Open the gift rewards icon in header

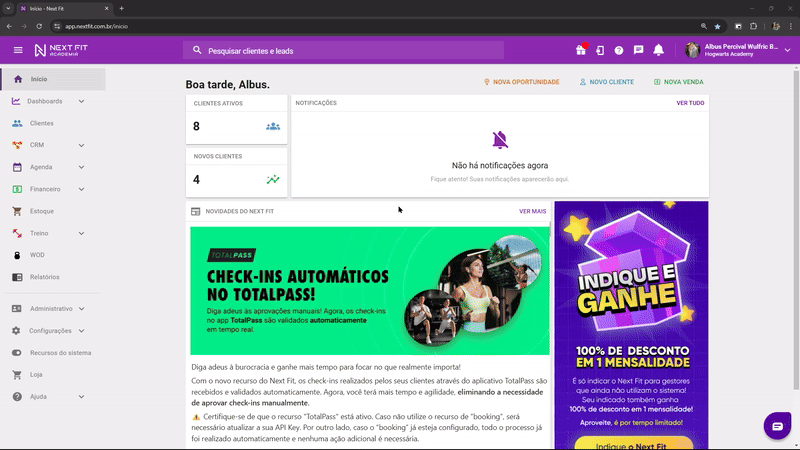coord(581,50)
